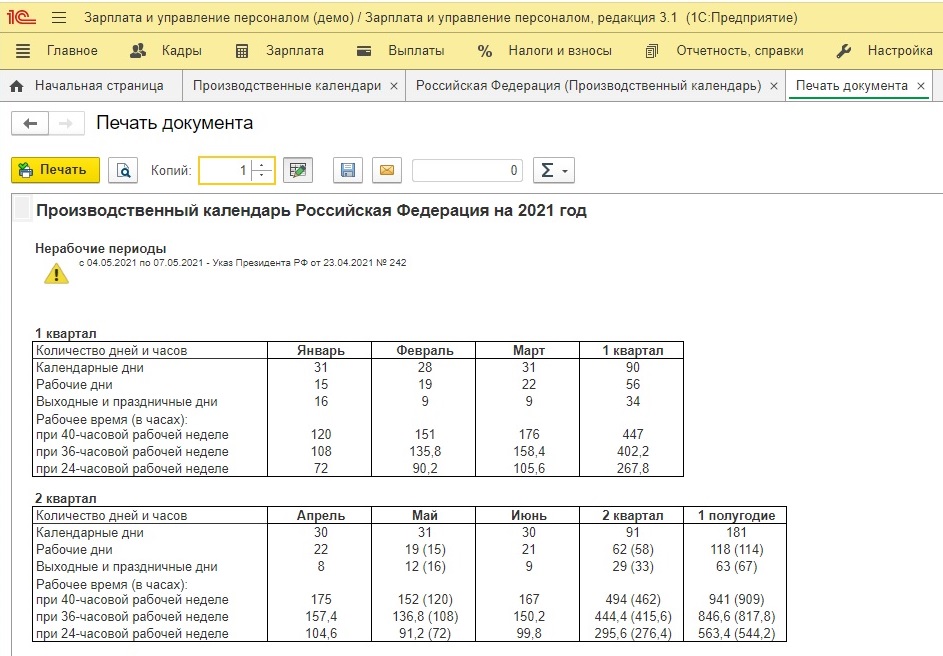The height and width of the screenshot is (656, 943).
Task: Decrease copies count with down arrow
Action: point(262,176)
